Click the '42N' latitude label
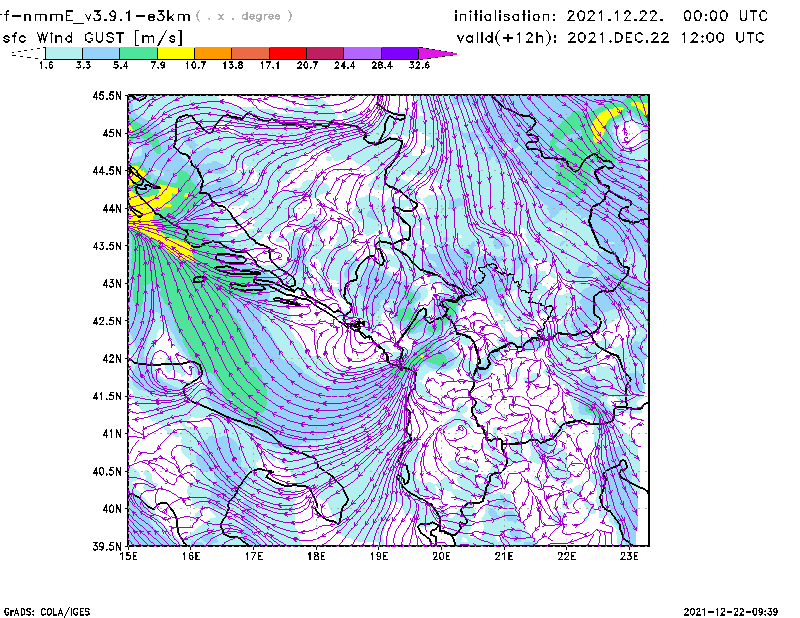This screenshot has width=800, height=618. 112,358
